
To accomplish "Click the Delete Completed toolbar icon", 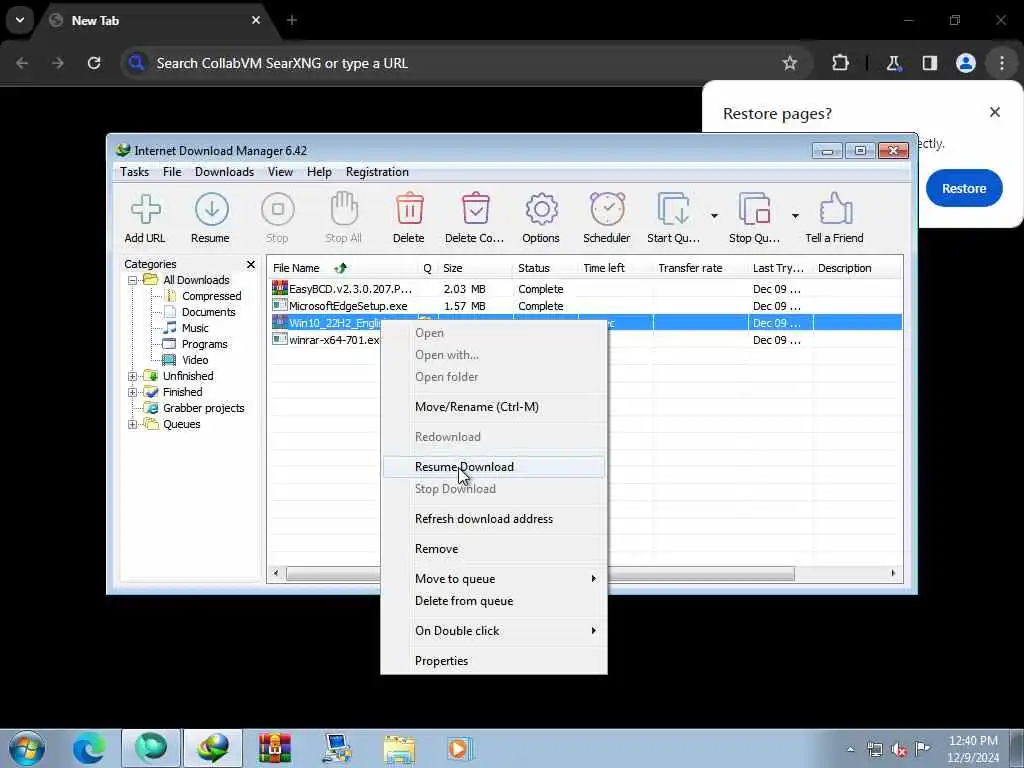I will coord(475,209).
